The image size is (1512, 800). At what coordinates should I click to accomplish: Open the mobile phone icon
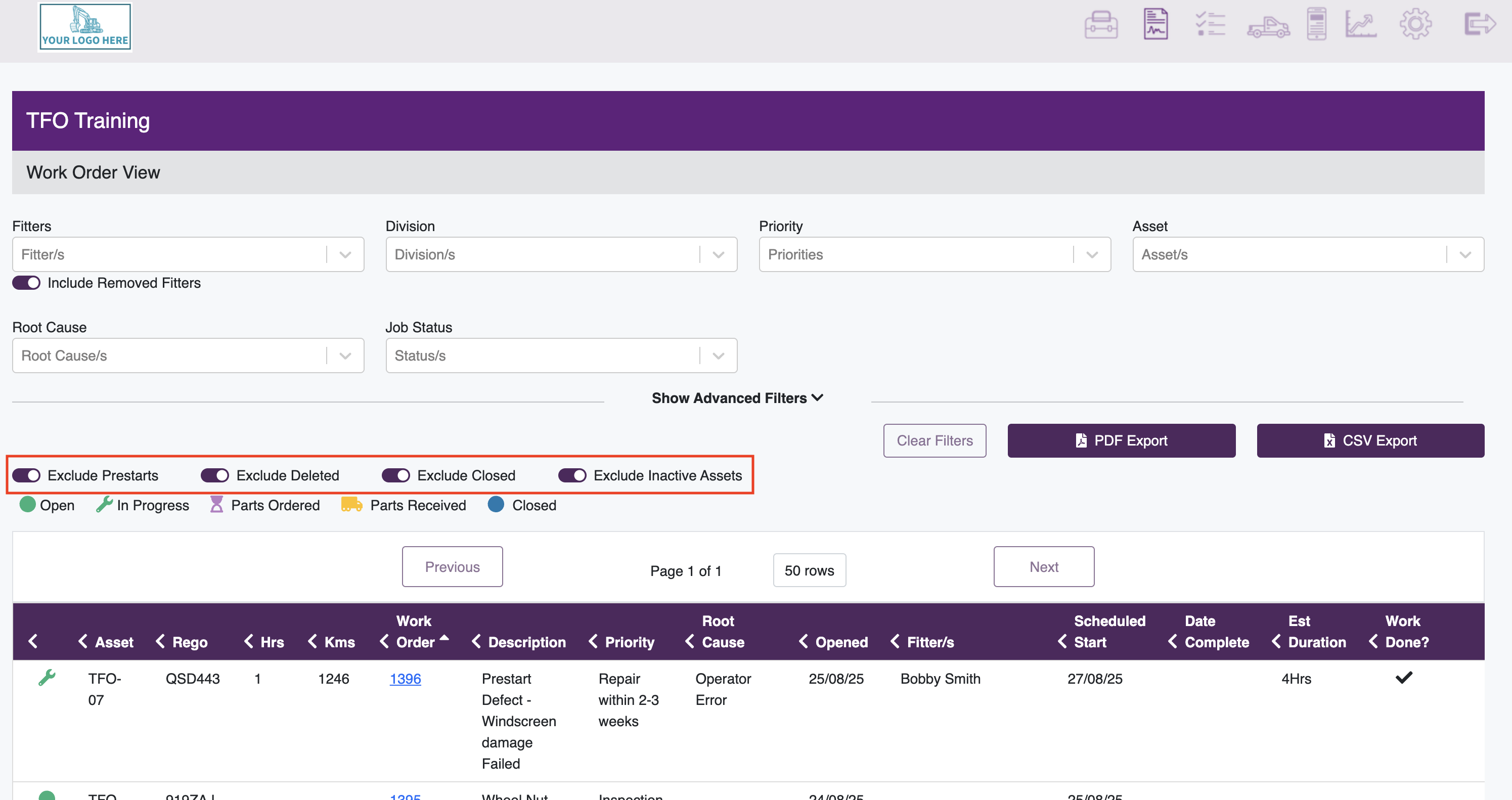click(x=1316, y=24)
